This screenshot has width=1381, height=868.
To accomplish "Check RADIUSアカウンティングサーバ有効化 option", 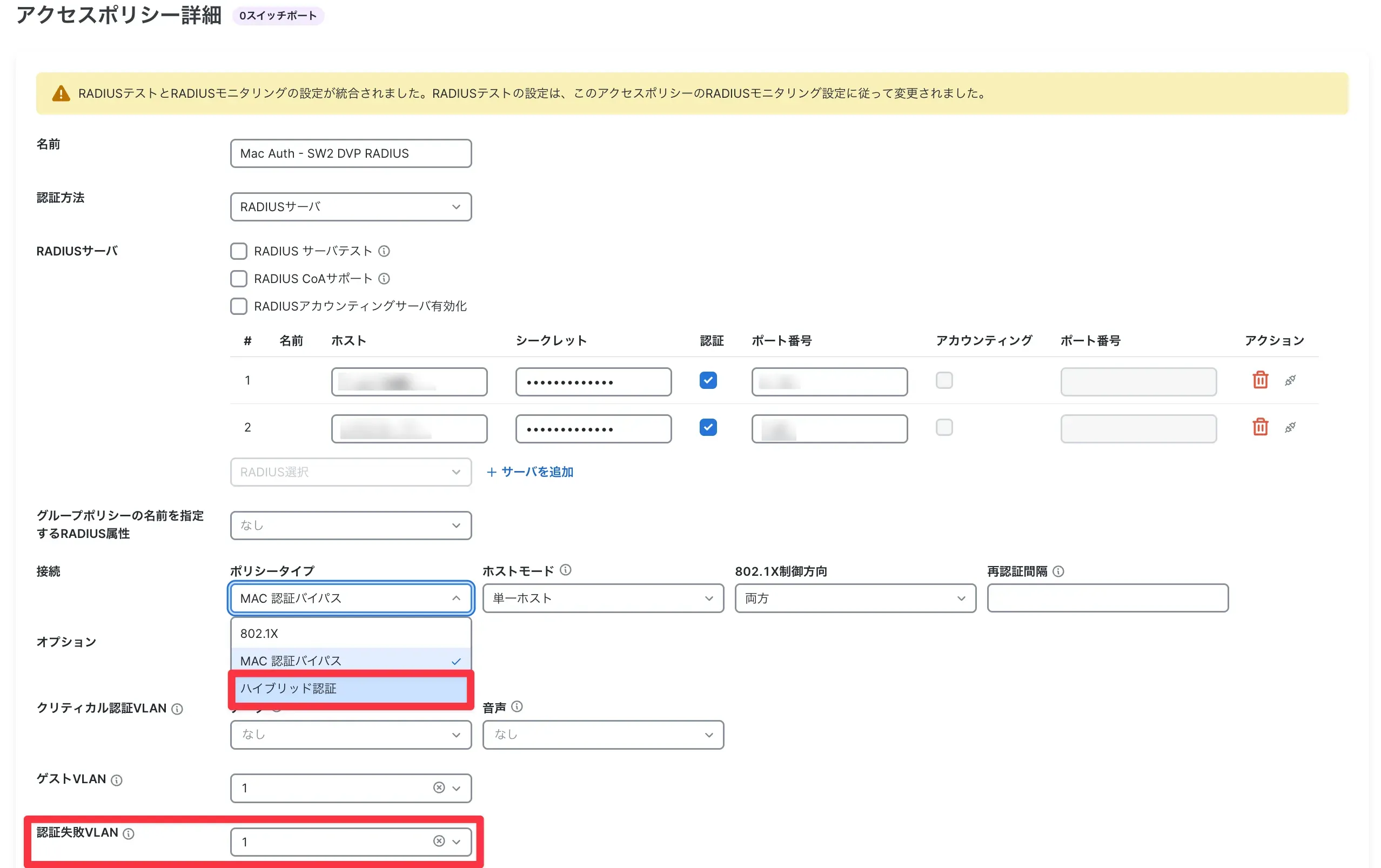I will click(x=239, y=306).
